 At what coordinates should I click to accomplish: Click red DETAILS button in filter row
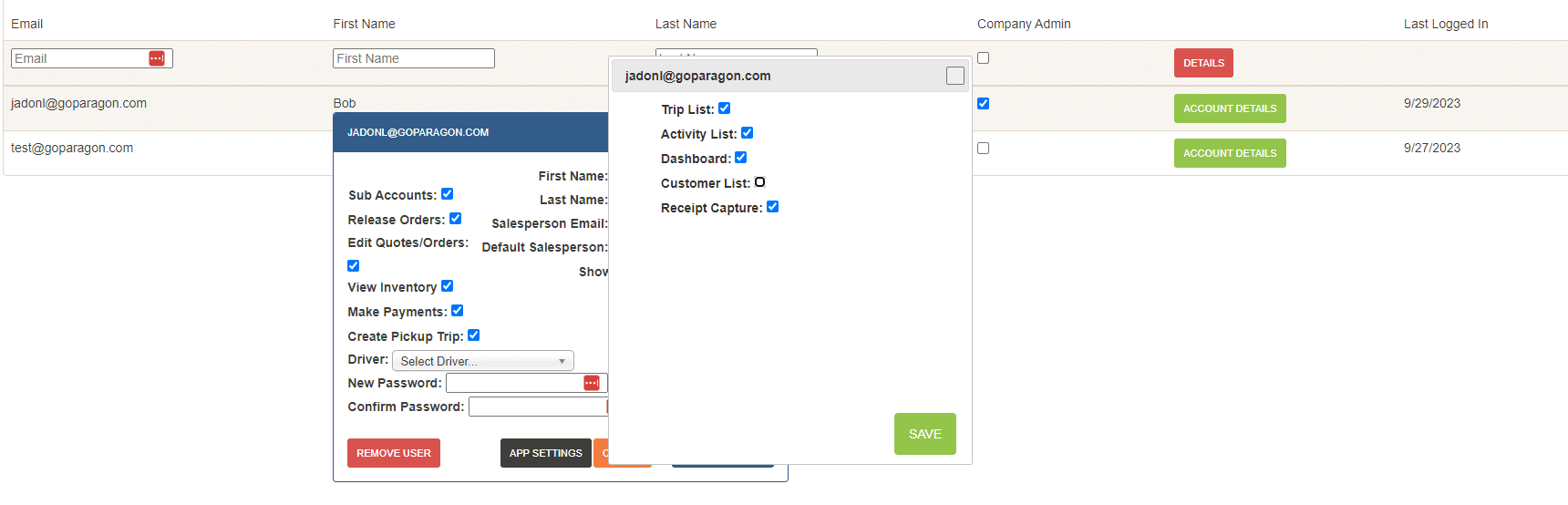(1203, 63)
